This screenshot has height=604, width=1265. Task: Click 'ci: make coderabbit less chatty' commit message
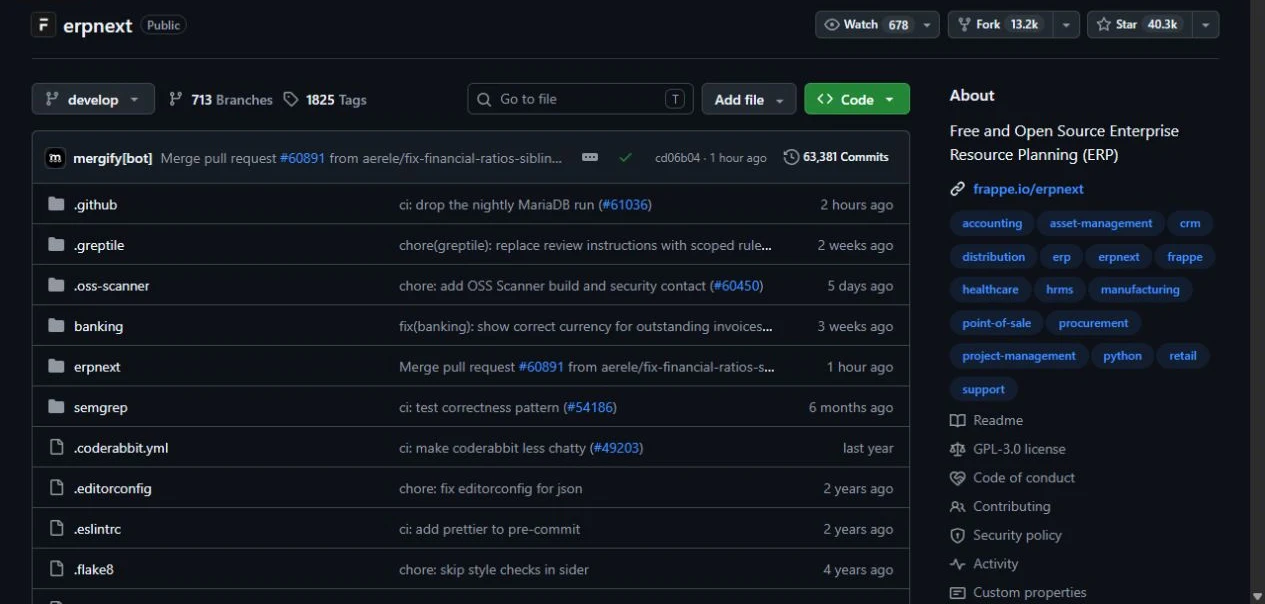[492, 448]
